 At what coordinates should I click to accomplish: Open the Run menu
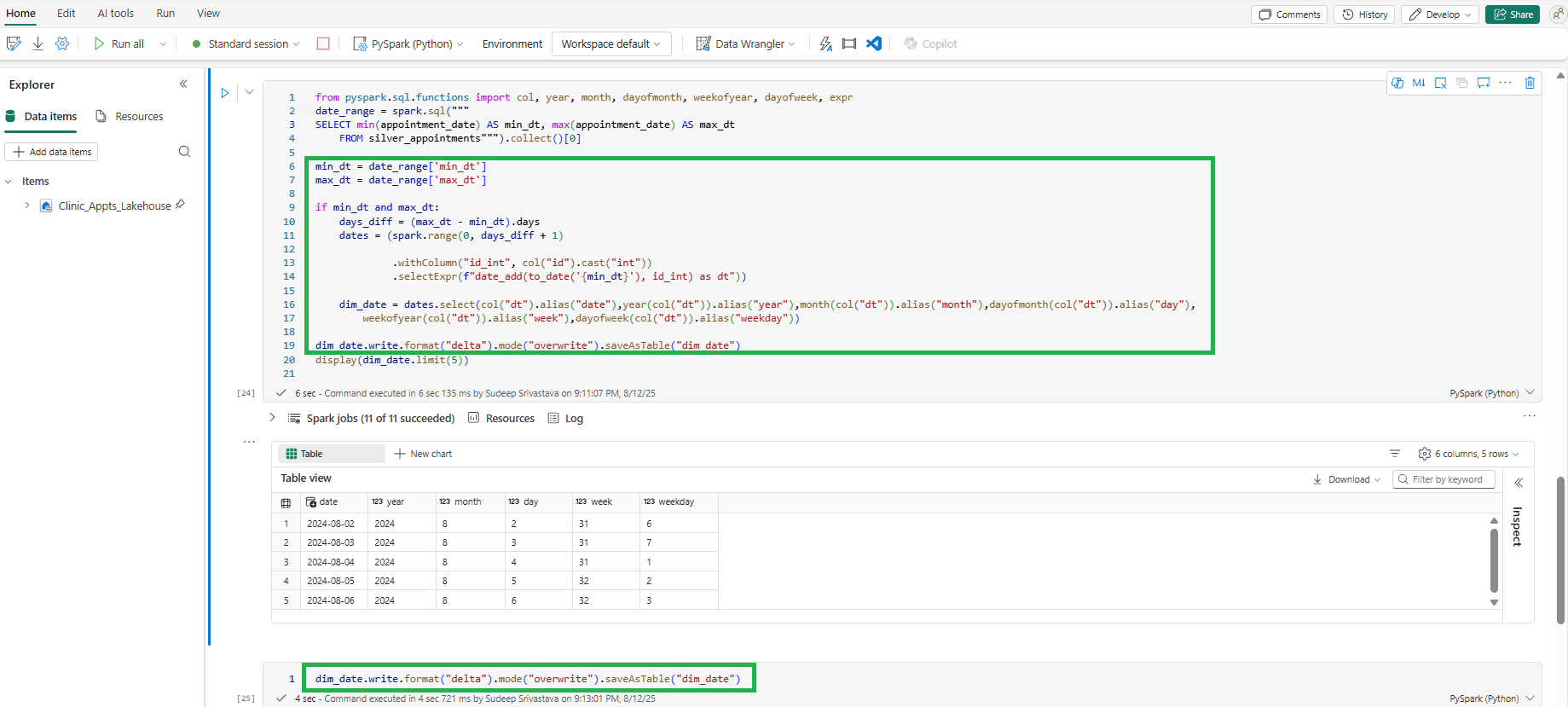[x=165, y=13]
